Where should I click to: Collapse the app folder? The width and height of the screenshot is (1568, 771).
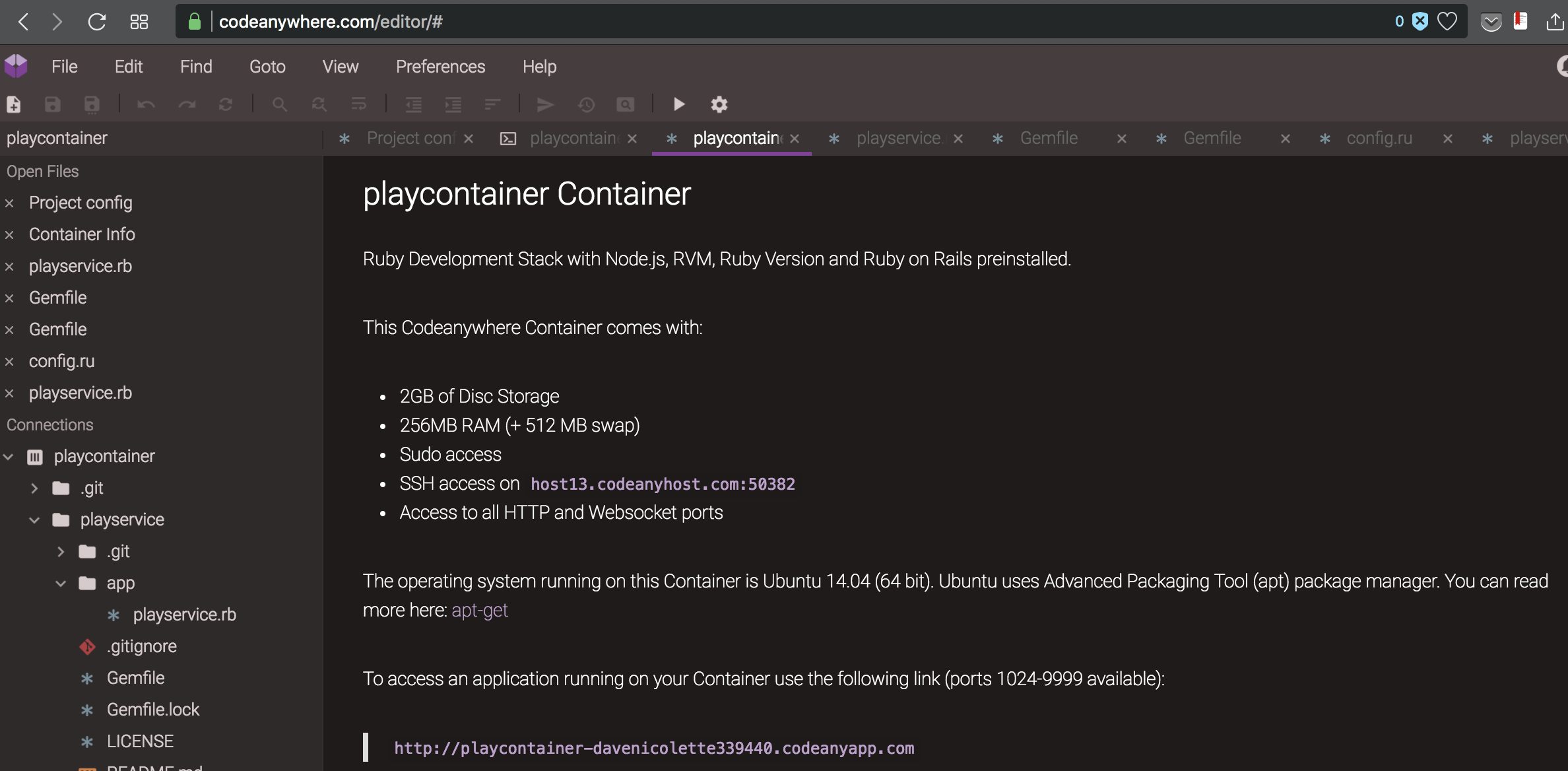tap(61, 583)
